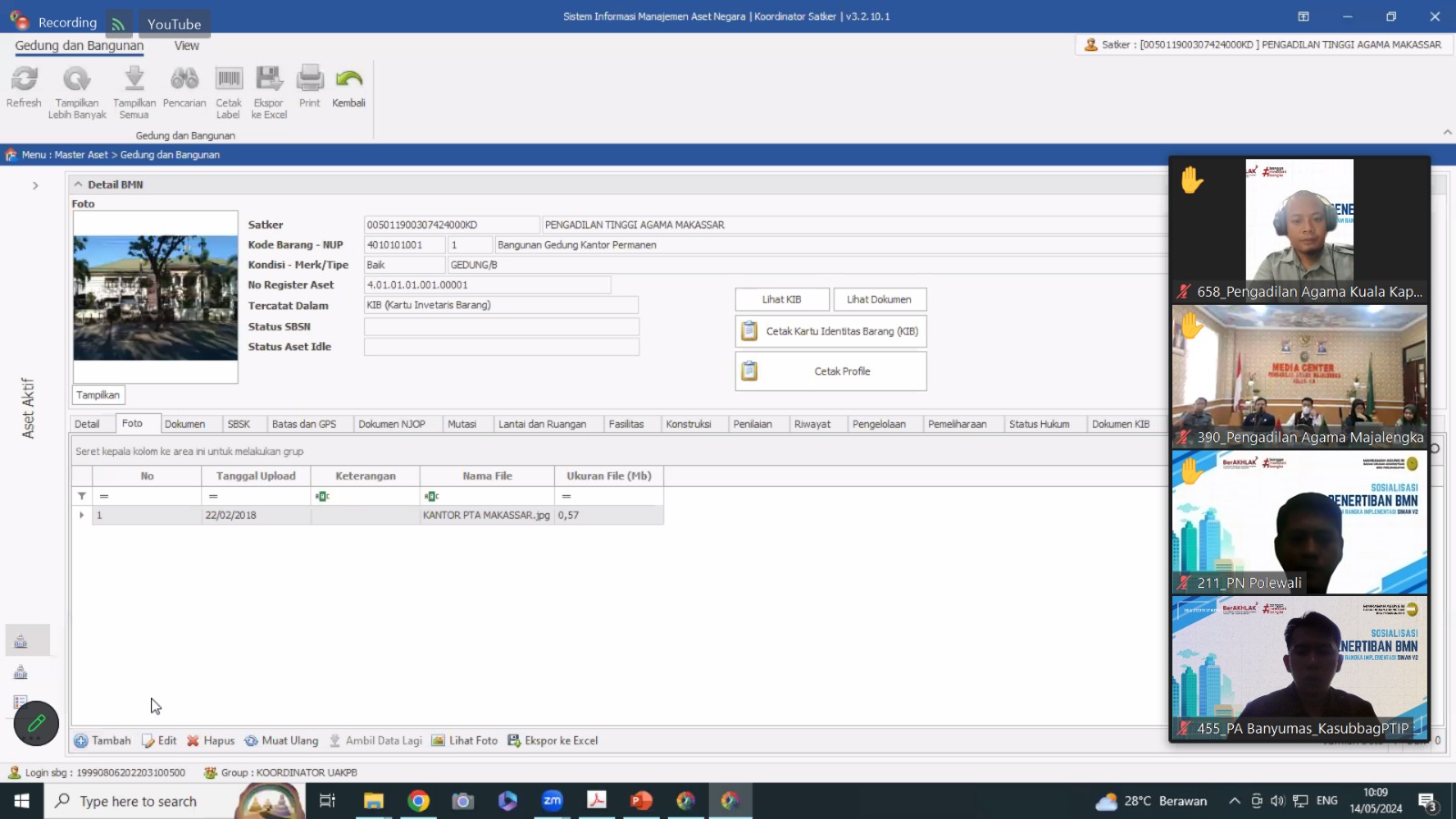Collapse the Detail BMN panel
This screenshot has width=1456, height=819.
point(78,185)
